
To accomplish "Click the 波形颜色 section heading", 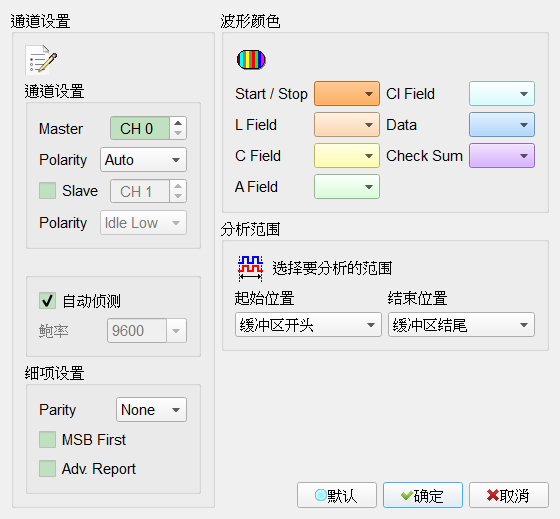I will [250, 21].
